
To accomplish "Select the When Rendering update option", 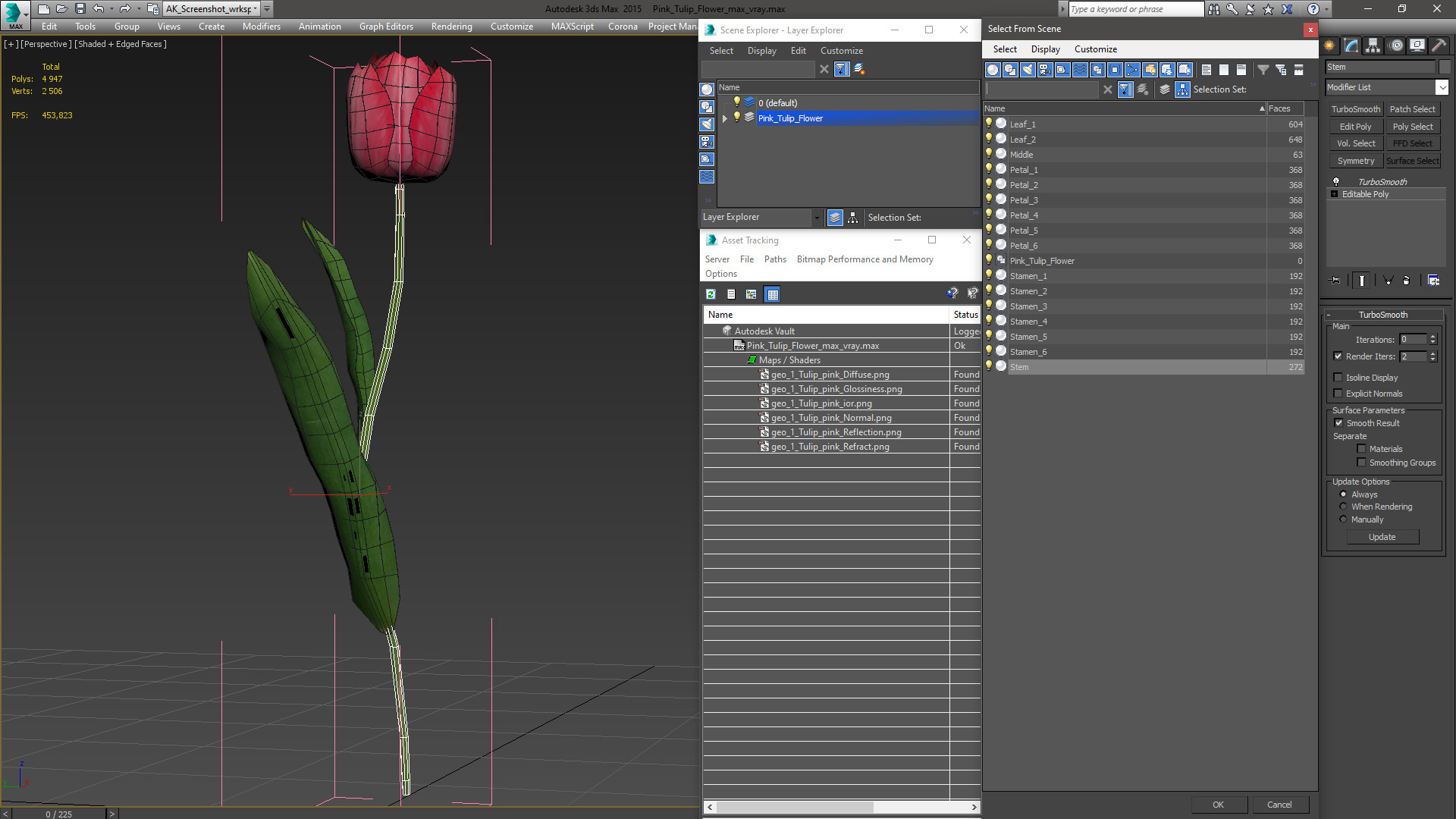I will 1343,507.
